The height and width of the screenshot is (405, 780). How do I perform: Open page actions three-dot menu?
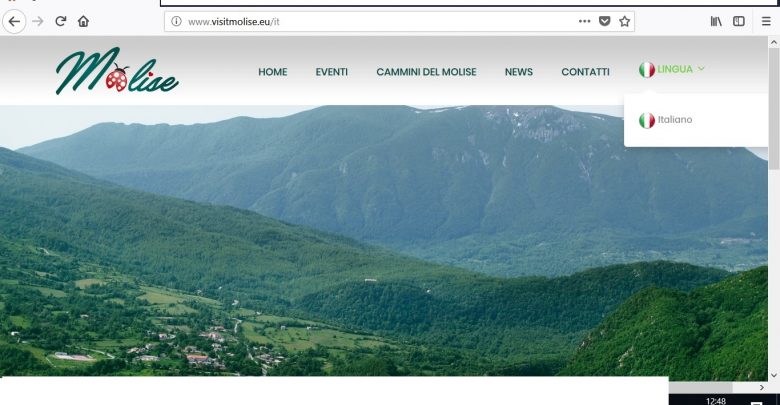[x=585, y=21]
